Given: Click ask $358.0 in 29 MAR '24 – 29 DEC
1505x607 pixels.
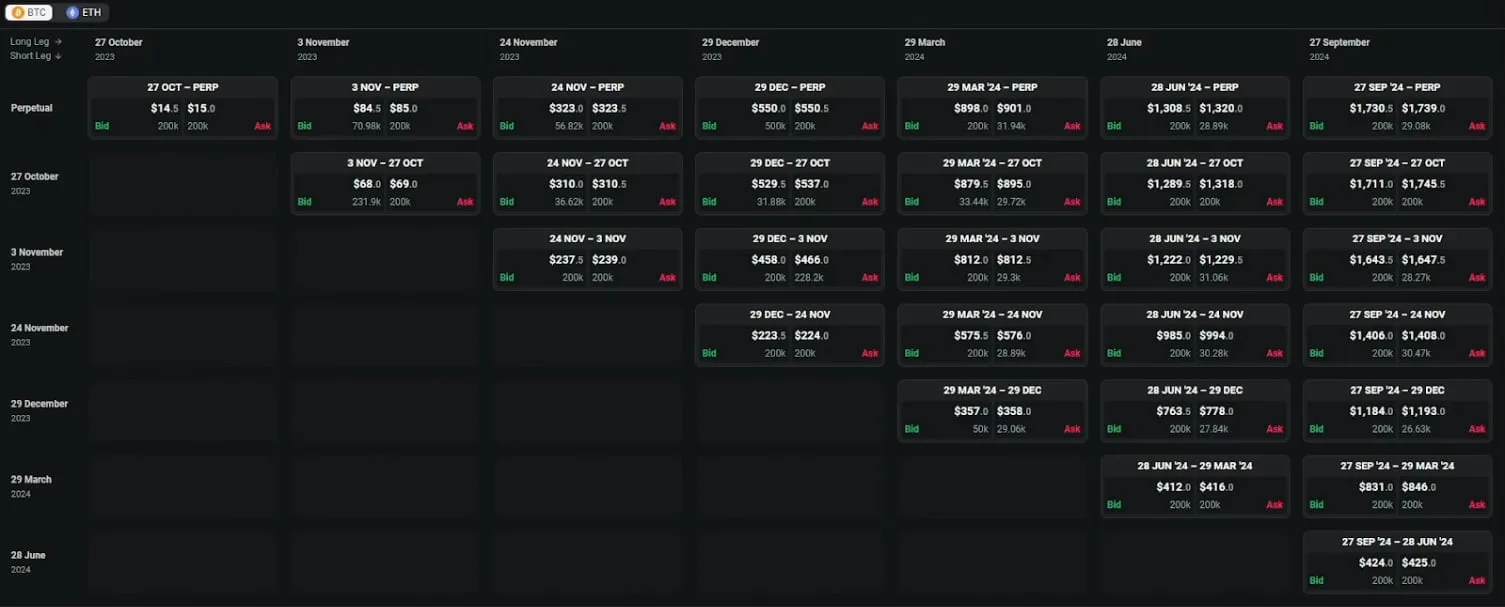Looking at the screenshot, I should pos(1014,411).
